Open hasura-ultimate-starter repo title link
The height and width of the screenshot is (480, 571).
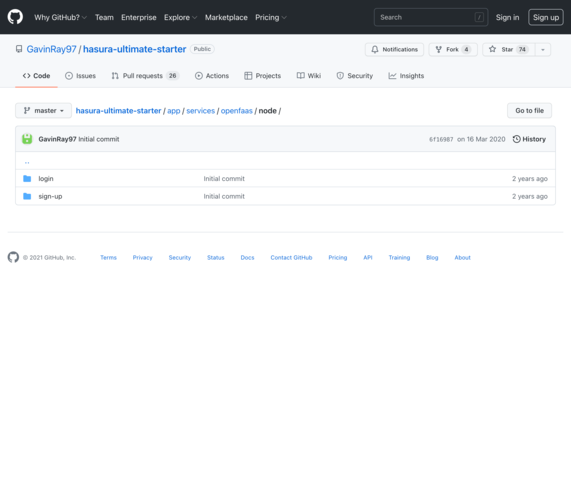click(134, 49)
